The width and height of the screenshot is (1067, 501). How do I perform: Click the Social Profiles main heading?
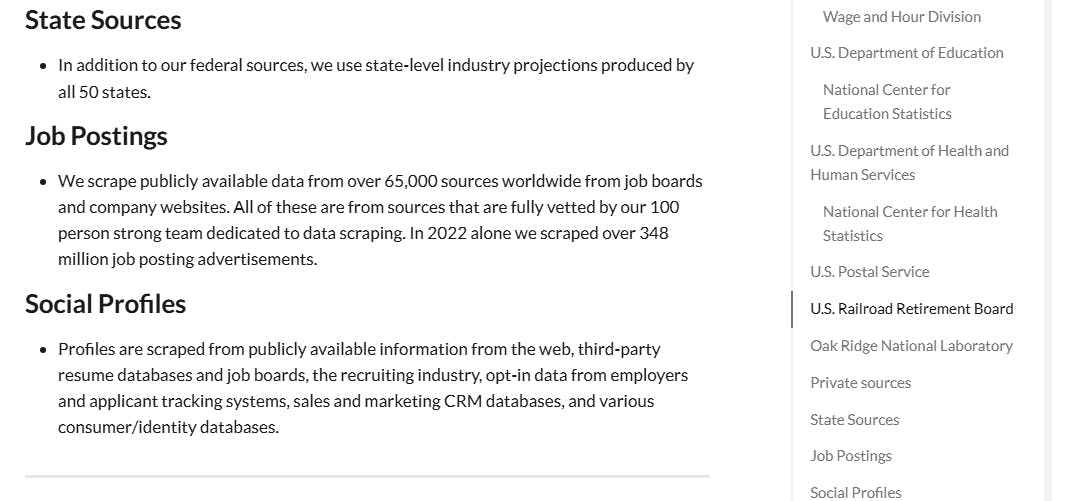pyautogui.click(x=105, y=304)
